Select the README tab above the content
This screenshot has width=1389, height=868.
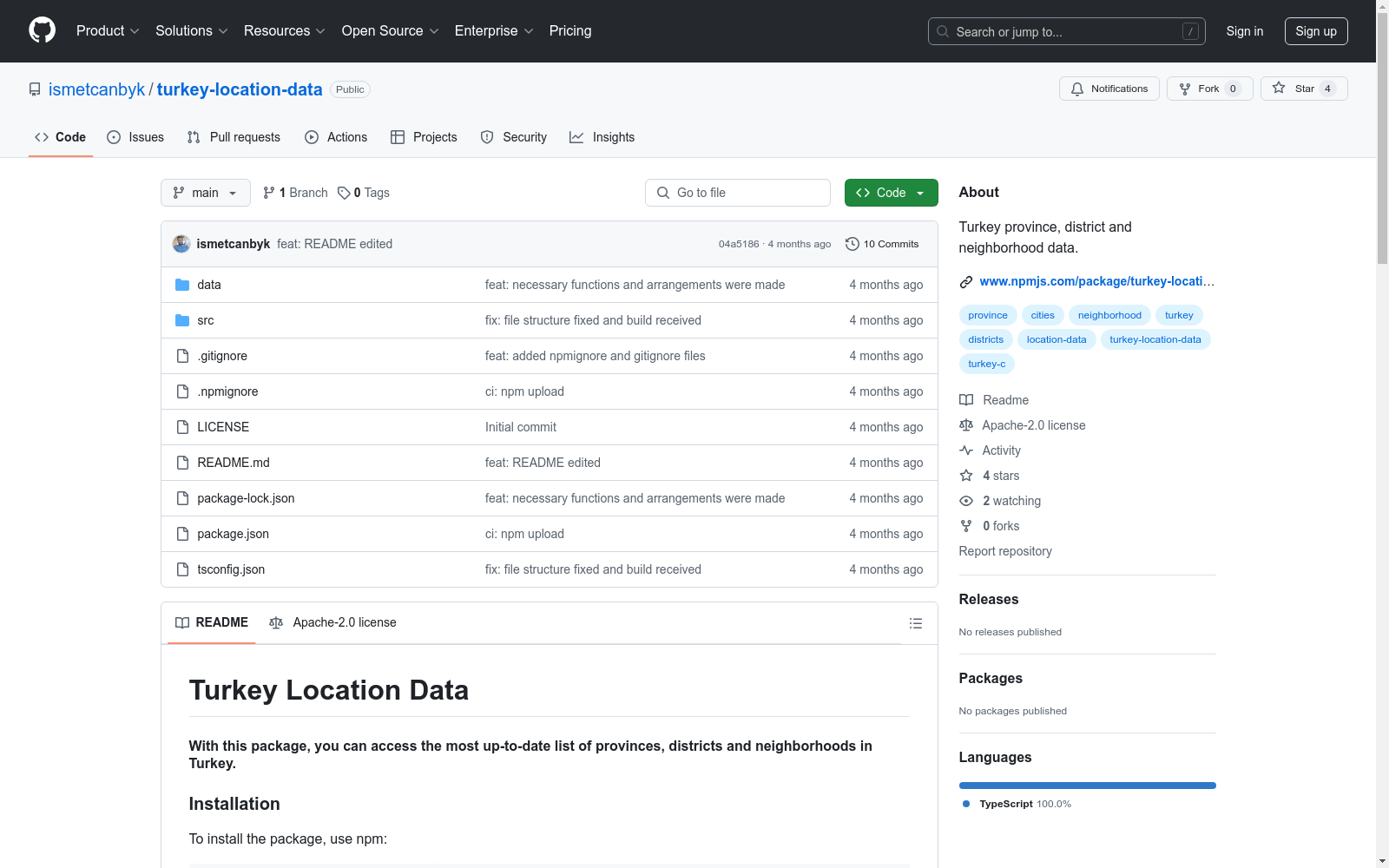coord(212,622)
